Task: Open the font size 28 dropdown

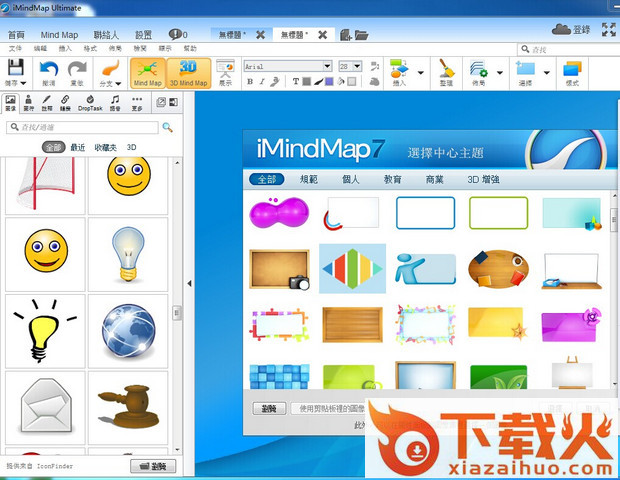Action: (x=357, y=66)
